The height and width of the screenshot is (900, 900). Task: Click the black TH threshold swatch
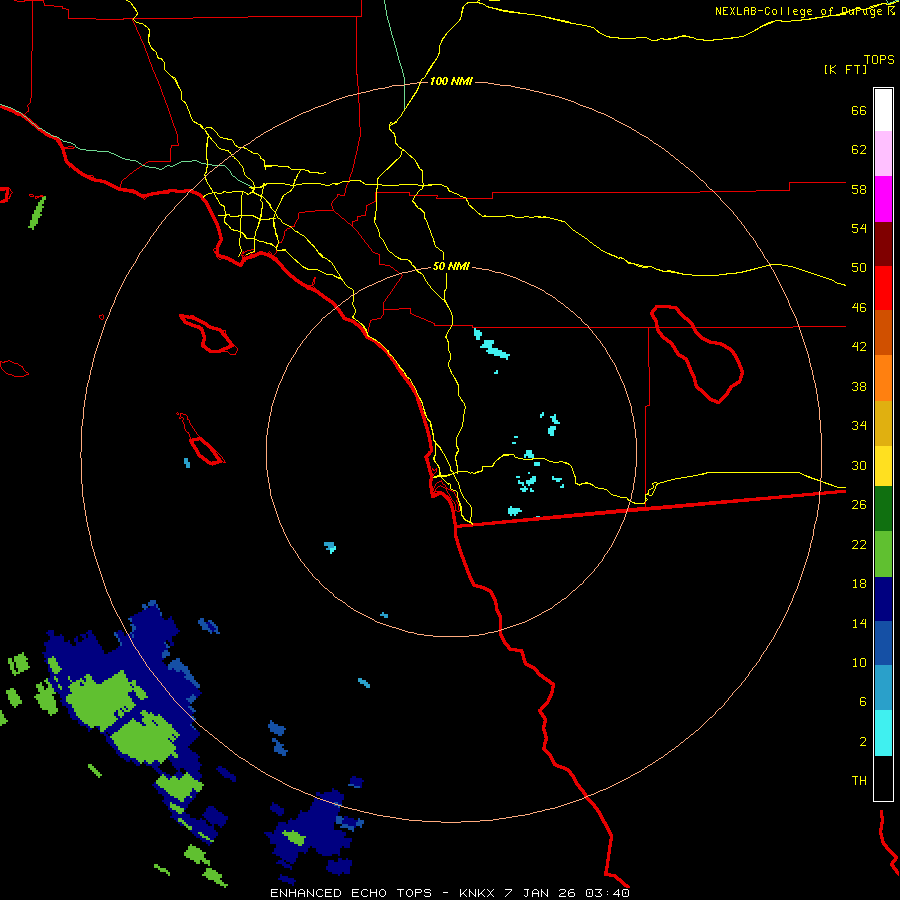click(883, 778)
